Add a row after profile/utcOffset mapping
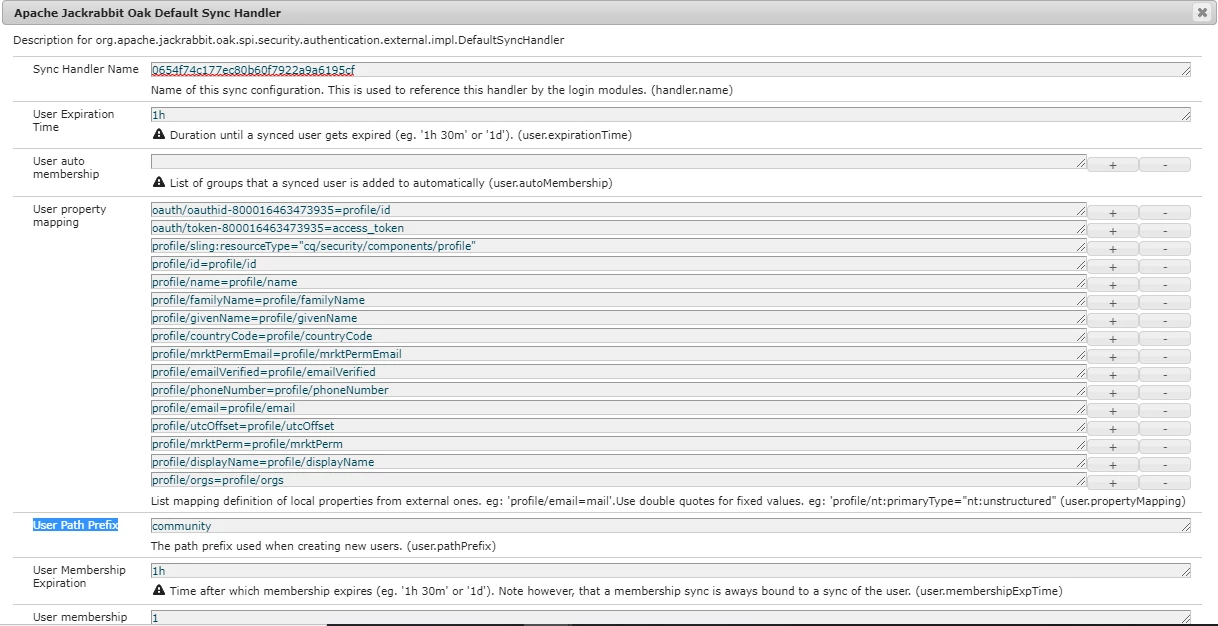The width and height of the screenshot is (1218, 626). (1113, 429)
